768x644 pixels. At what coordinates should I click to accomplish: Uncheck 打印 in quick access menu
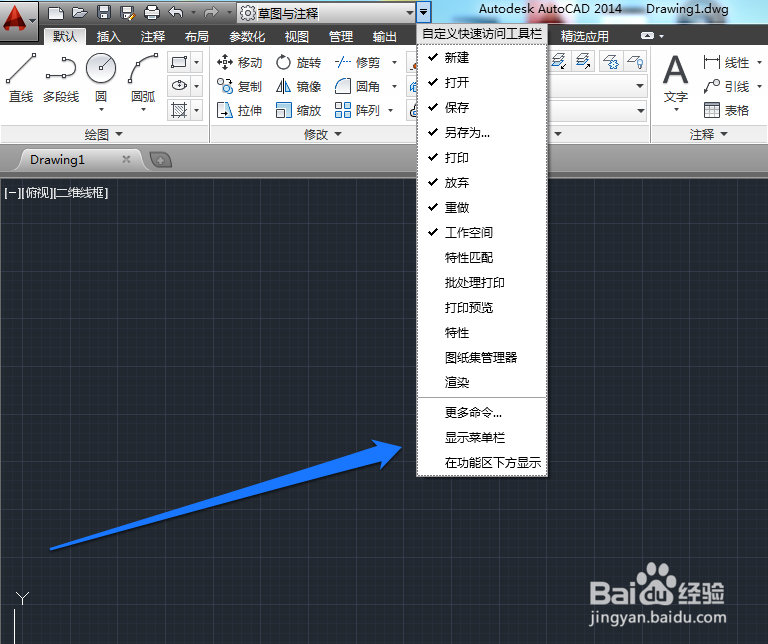coord(482,158)
